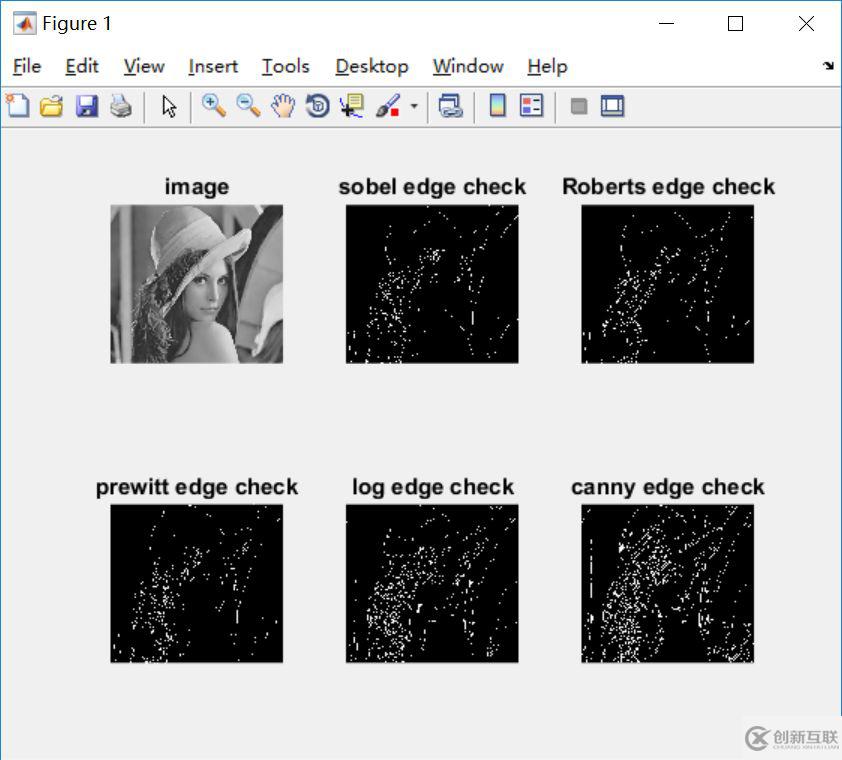This screenshot has height=760, width=842.
Task: Click the MATLAB logo in title bar
Action: (x=24, y=24)
